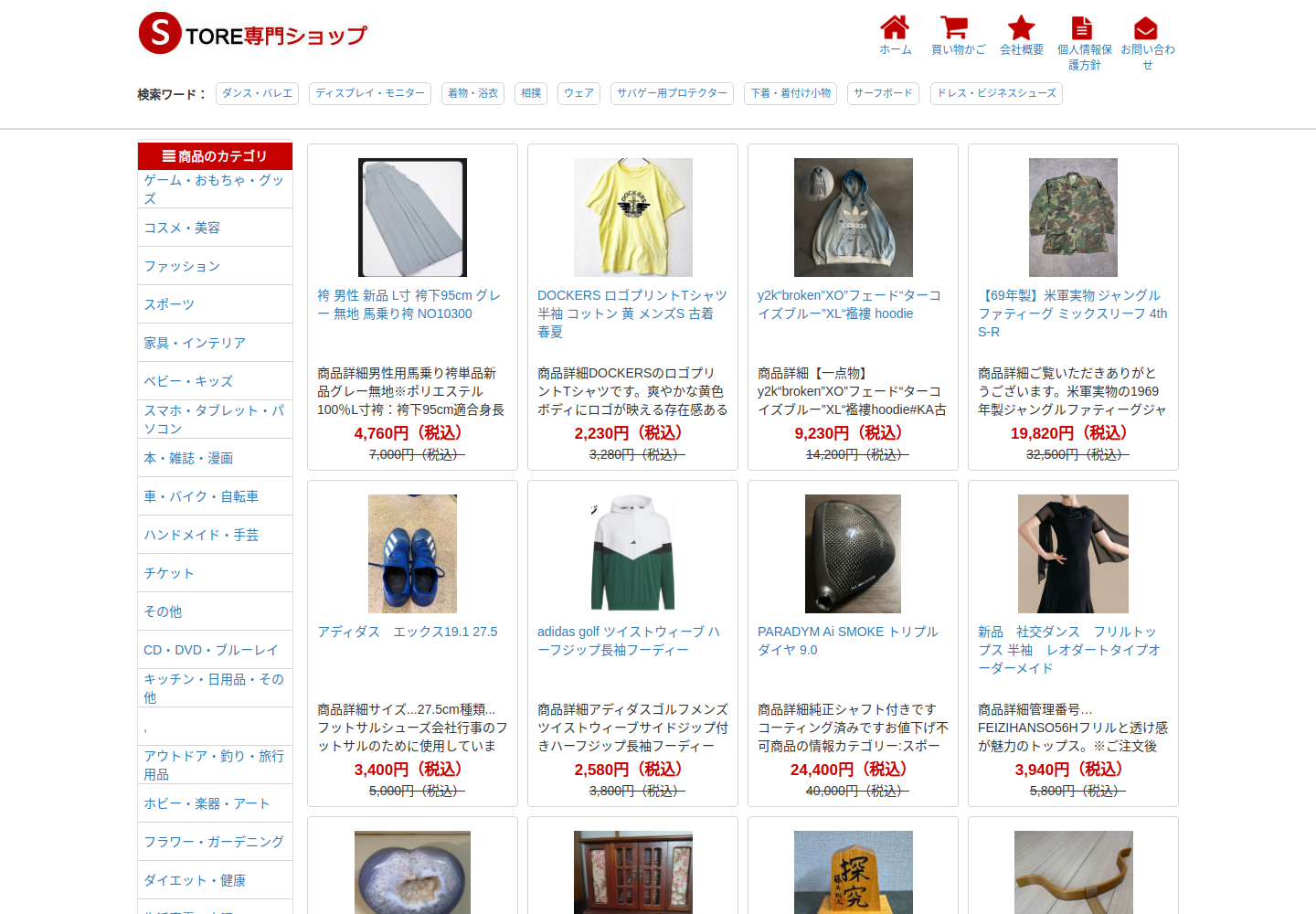Open the adidas golf ツイストウィーブ hoodie link

pyautogui.click(x=629, y=641)
